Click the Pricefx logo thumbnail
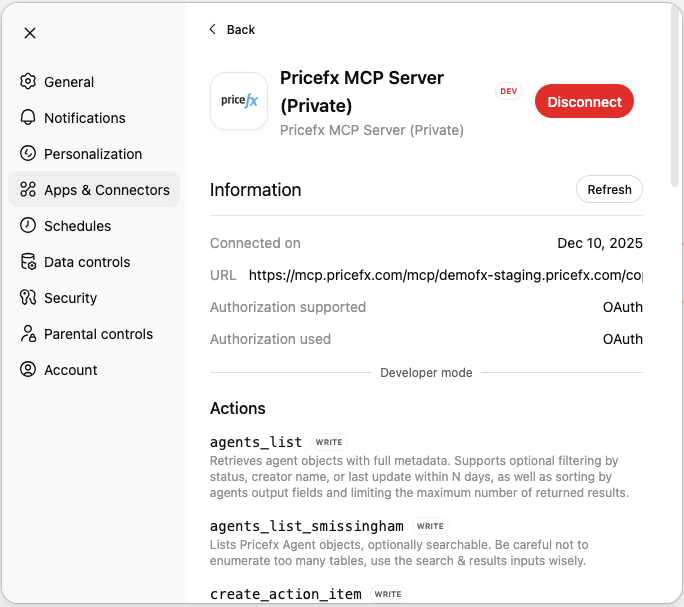Screen dimensions: 684x607 click(239, 101)
